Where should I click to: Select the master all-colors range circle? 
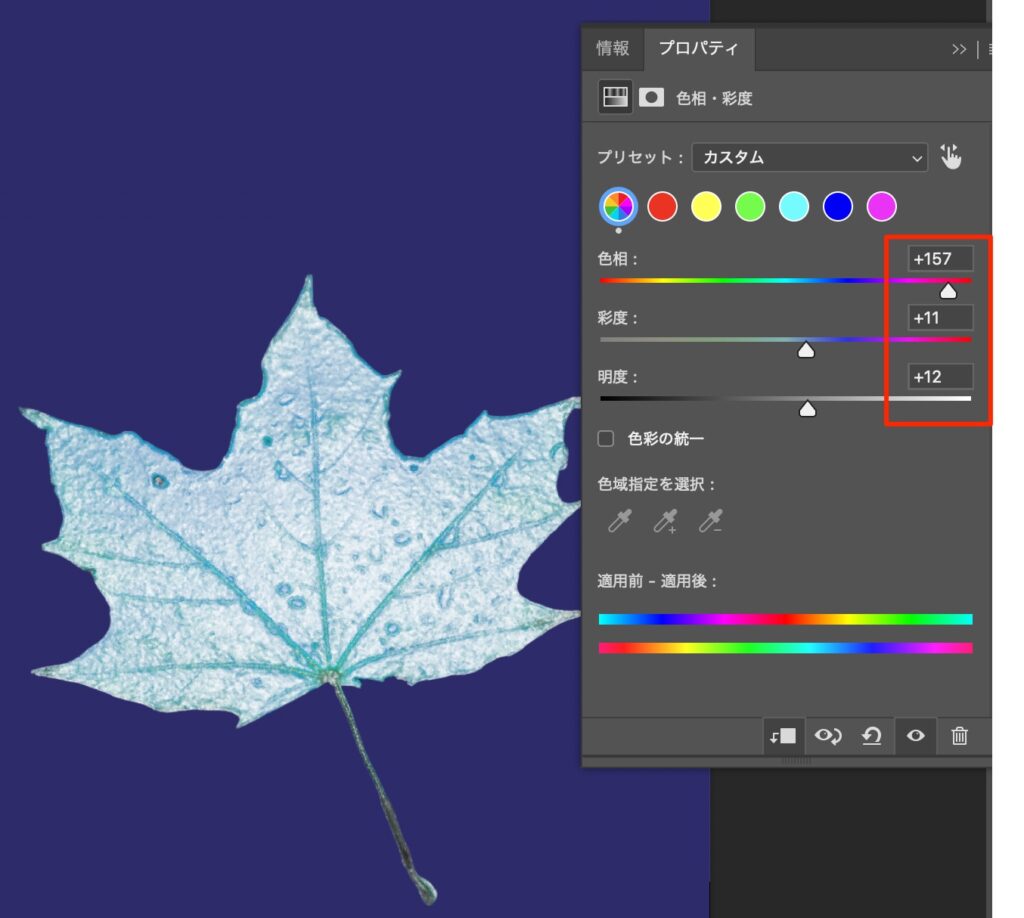coord(618,207)
